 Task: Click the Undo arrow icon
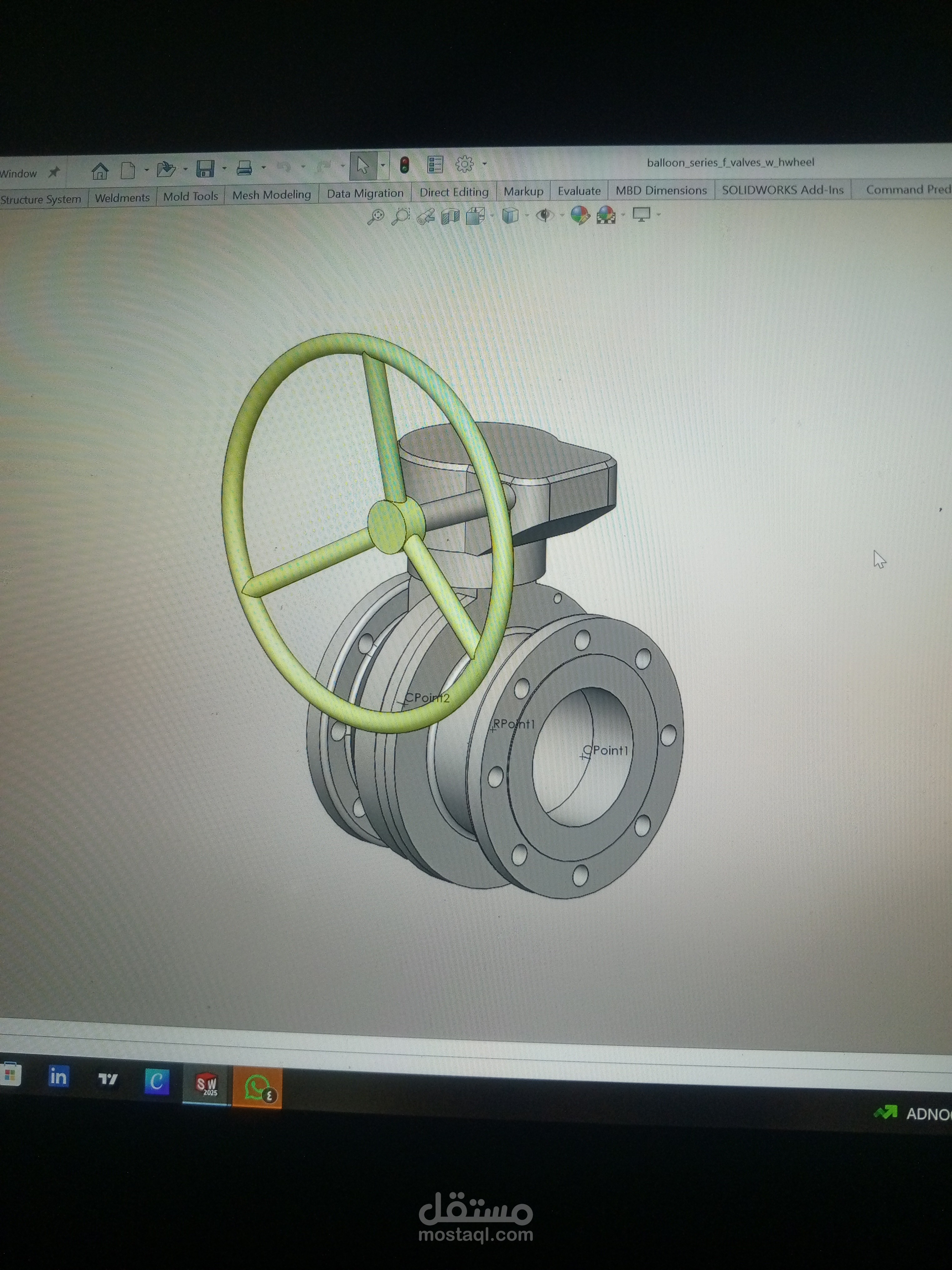[284, 167]
